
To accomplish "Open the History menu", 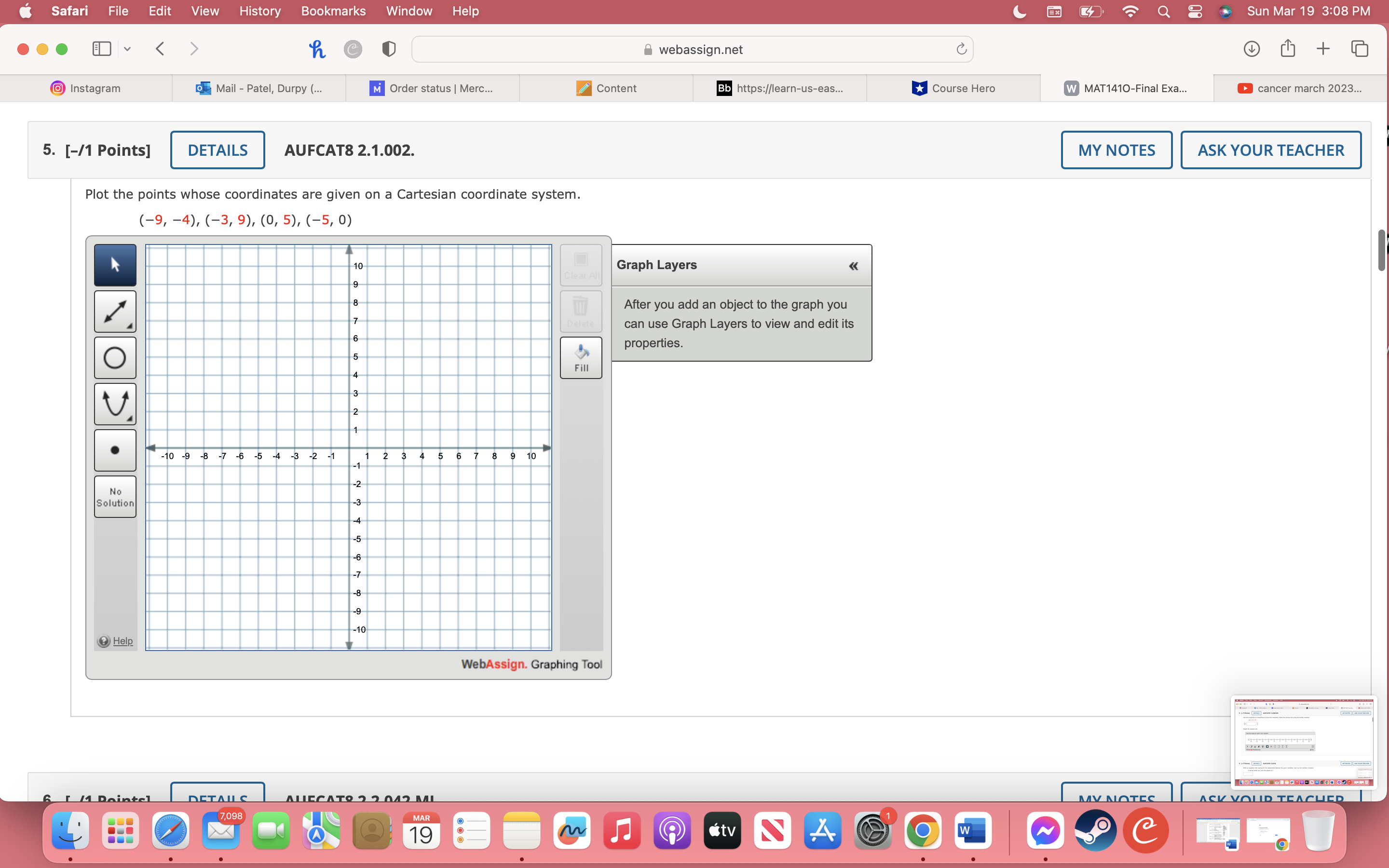I will click(x=259, y=11).
